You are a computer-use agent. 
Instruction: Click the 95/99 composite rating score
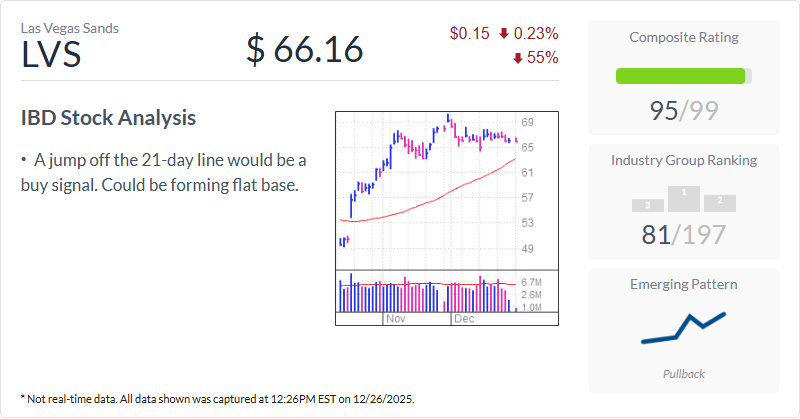coord(684,110)
